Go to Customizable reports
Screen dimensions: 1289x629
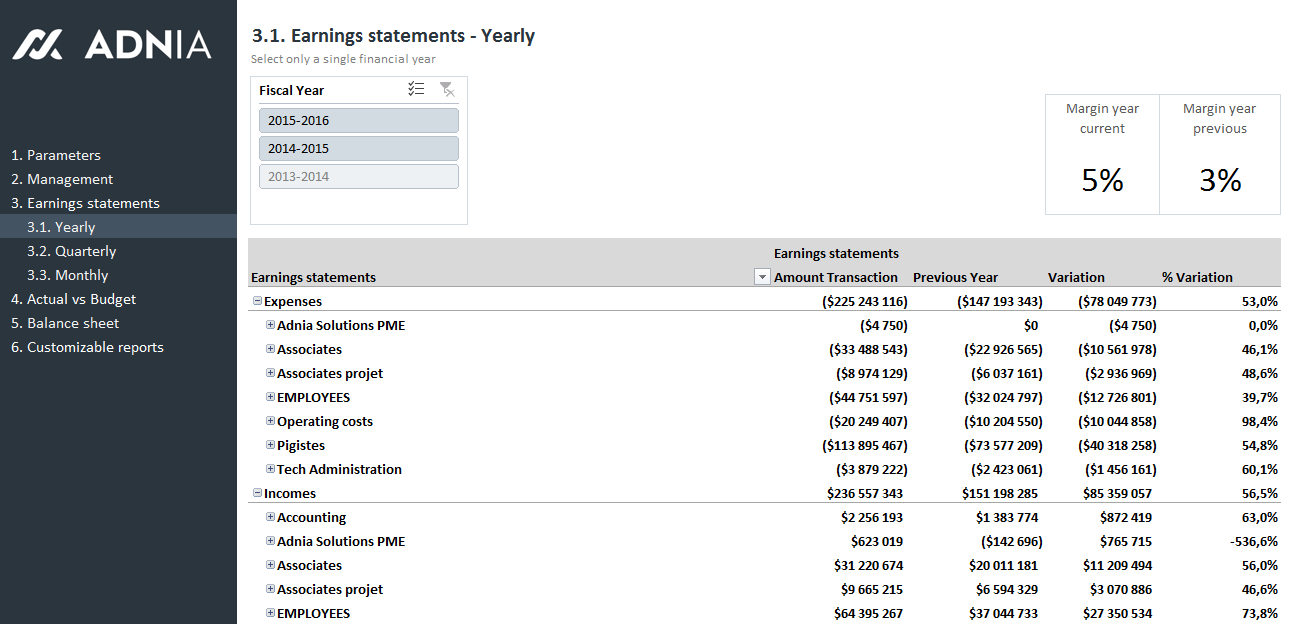tap(87, 347)
